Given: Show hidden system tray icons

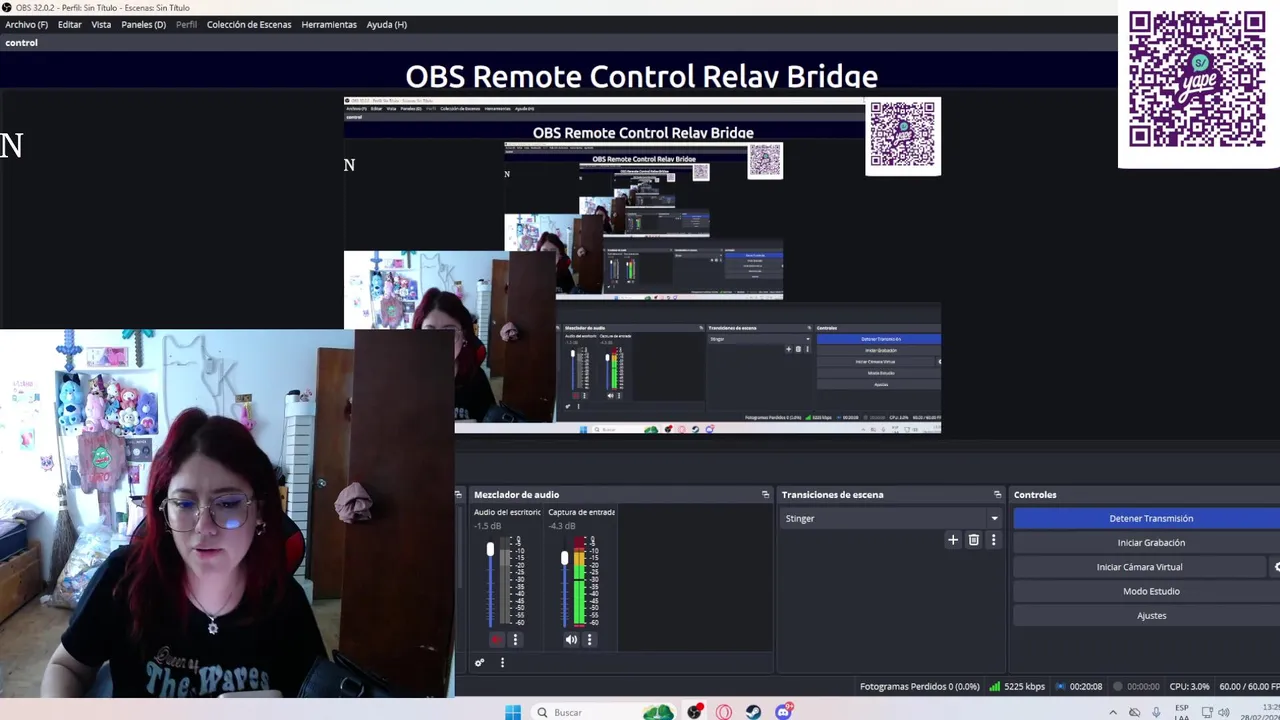Looking at the screenshot, I should click(x=1113, y=712).
